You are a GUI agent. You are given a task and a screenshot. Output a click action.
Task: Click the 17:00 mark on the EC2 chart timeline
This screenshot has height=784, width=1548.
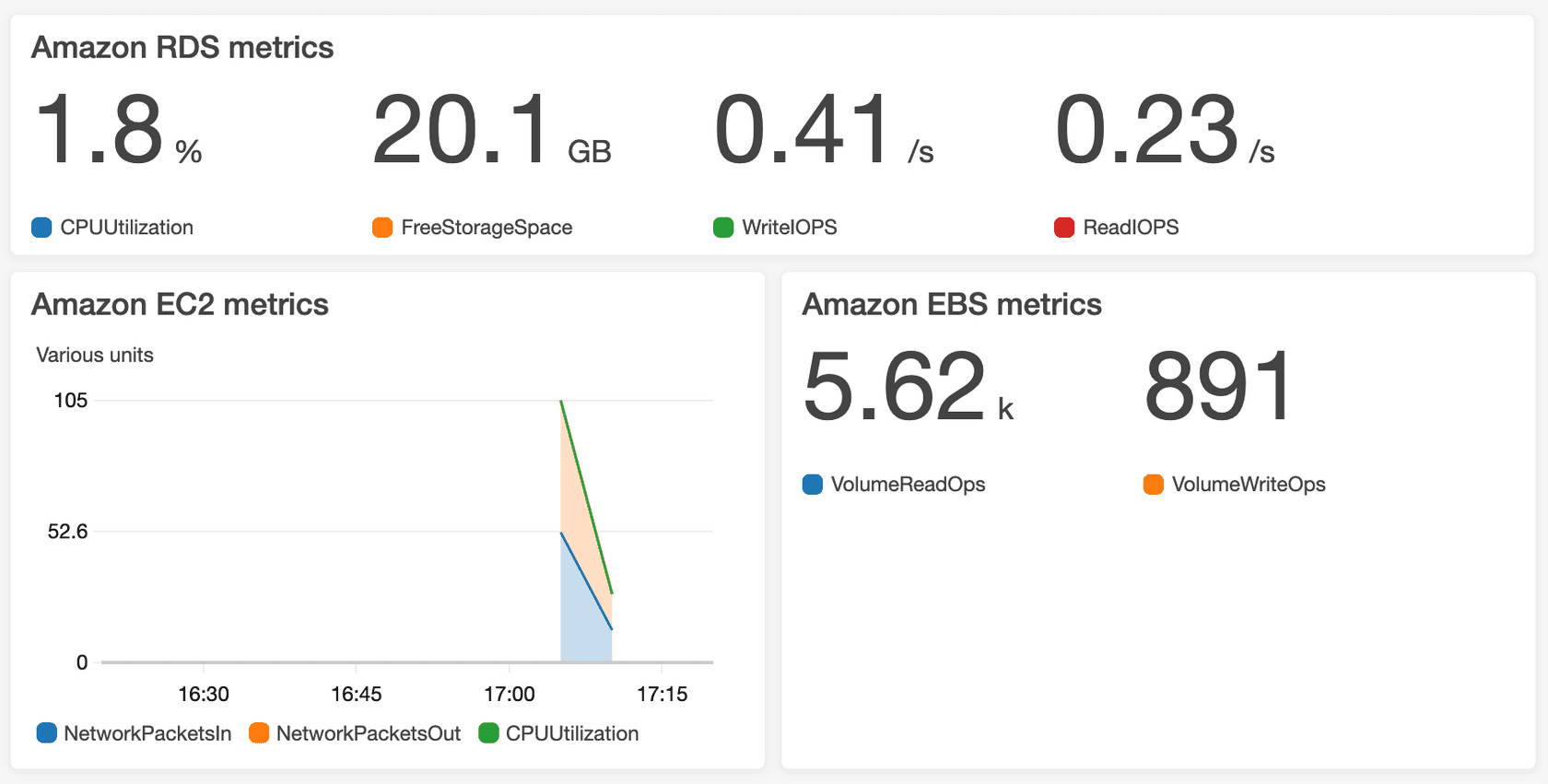pyautogui.click(x=511, y=693)
